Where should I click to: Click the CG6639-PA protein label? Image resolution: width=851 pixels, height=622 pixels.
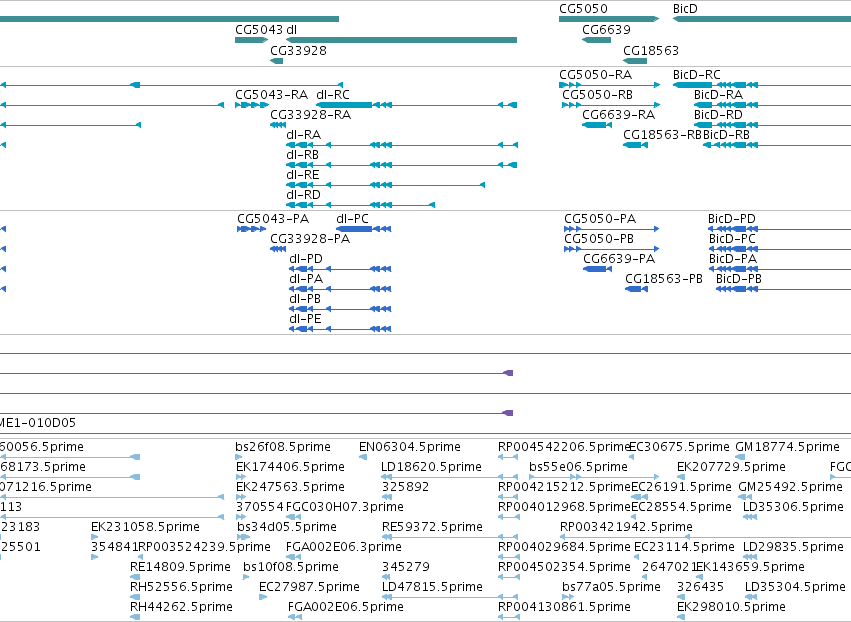[x=619, y=259]
